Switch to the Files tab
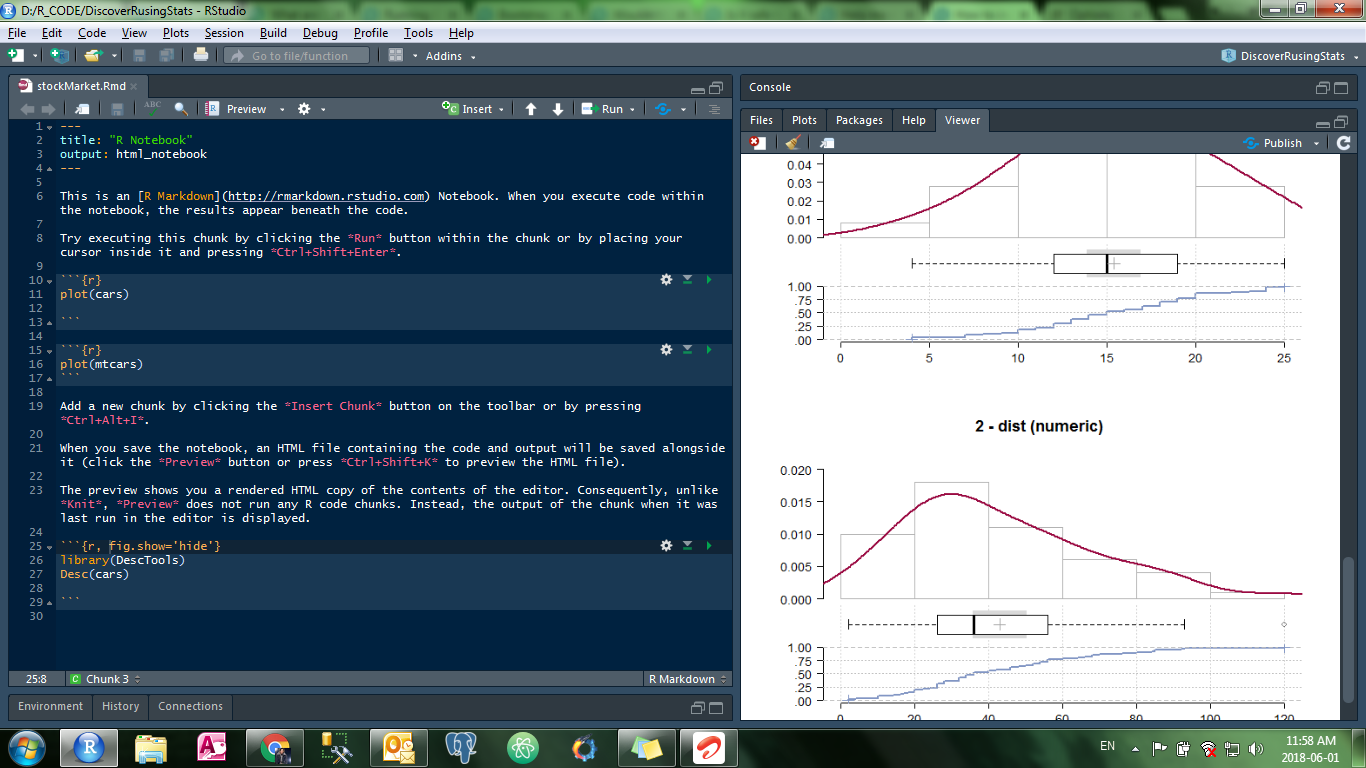This screenshot has height=768, width=1366. pos(761,120)
